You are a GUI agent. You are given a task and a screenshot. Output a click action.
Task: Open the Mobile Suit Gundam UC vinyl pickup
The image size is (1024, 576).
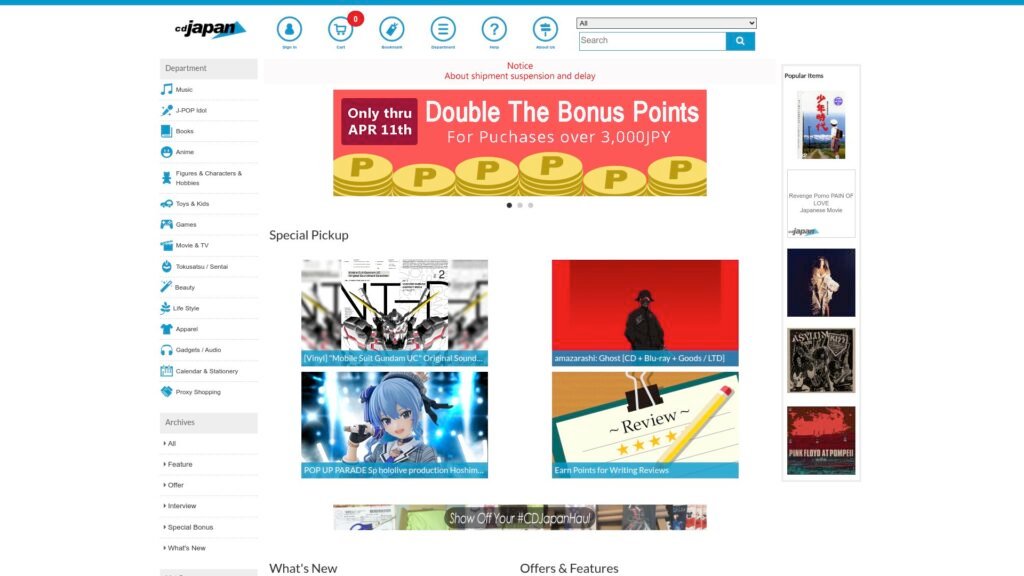[x=394, y=313]
